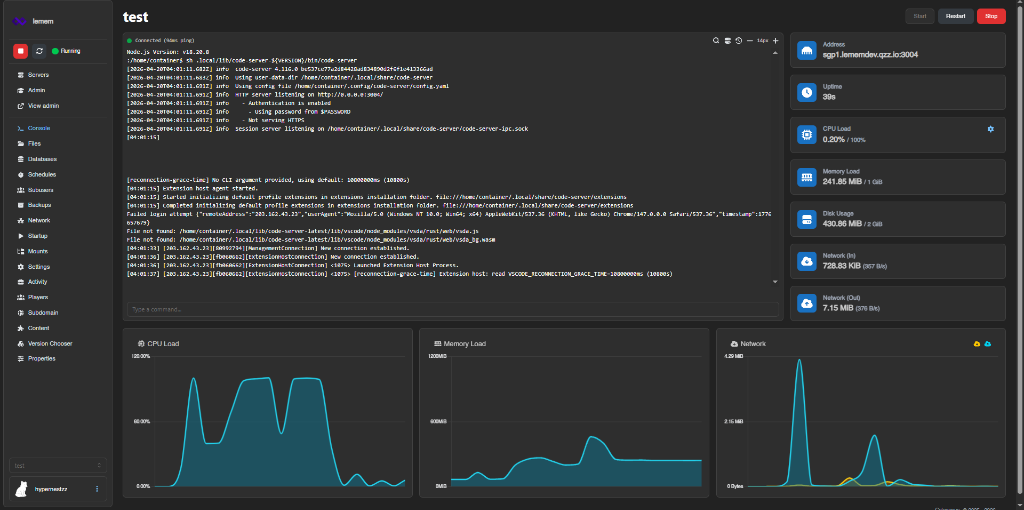The height and width of the screenshot is (510, 1024).
Task: Click the Memory Load chart title icon
Action: click(x=438, y=343)
